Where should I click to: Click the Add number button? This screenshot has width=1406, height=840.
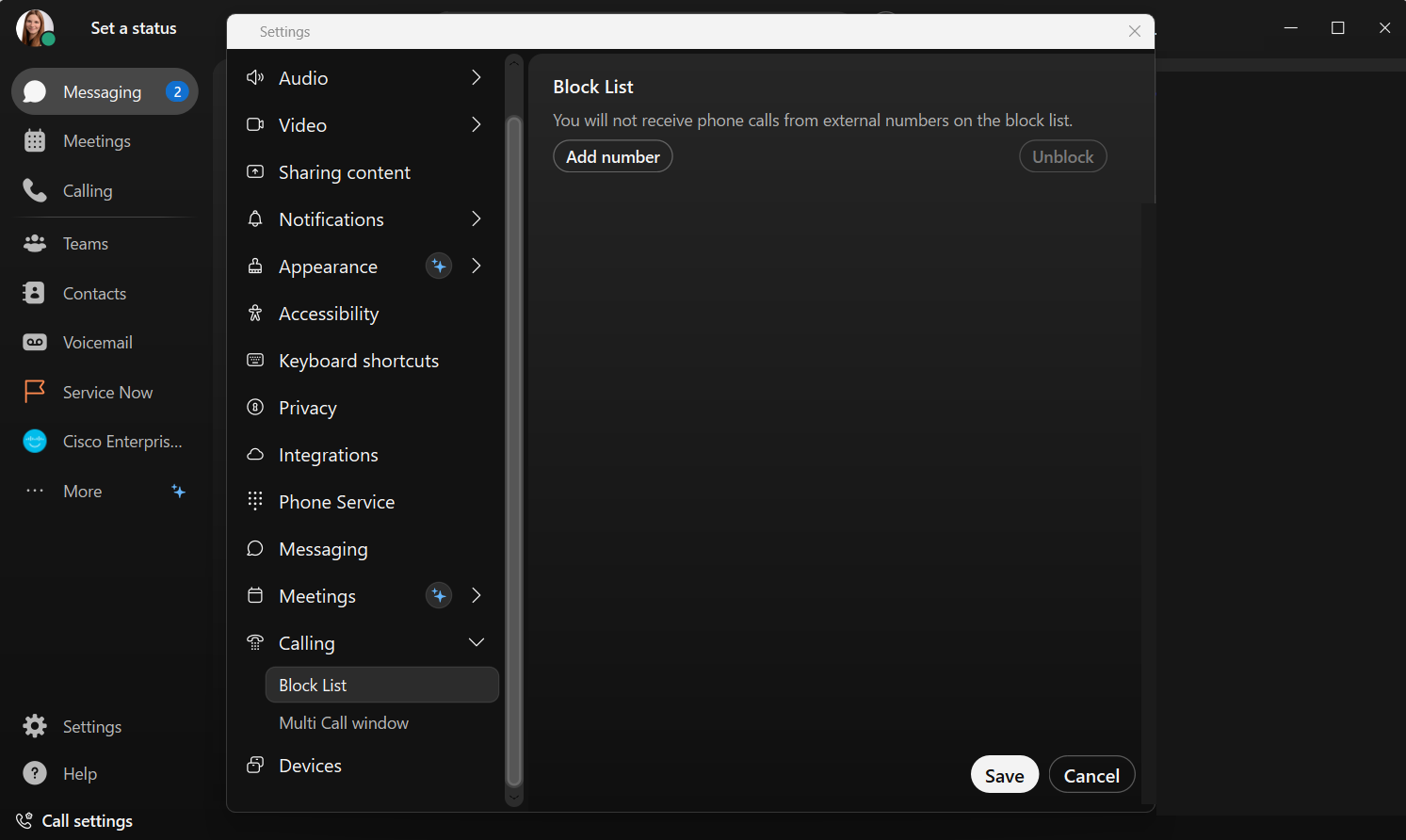pyautogui.click(x=613, y=157)
